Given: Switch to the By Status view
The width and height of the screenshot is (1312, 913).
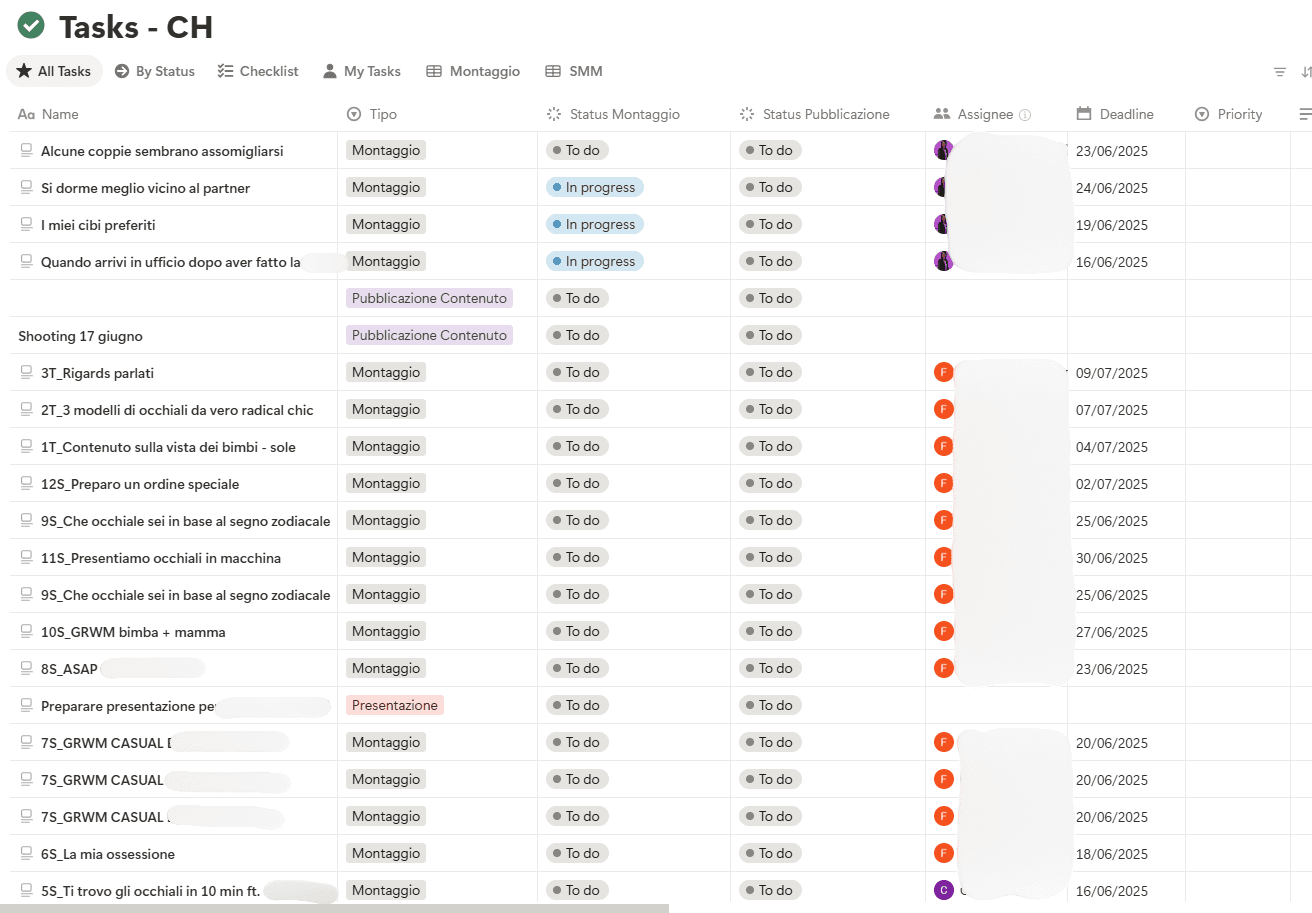Looking at the screenshot, I should point(155,71).
